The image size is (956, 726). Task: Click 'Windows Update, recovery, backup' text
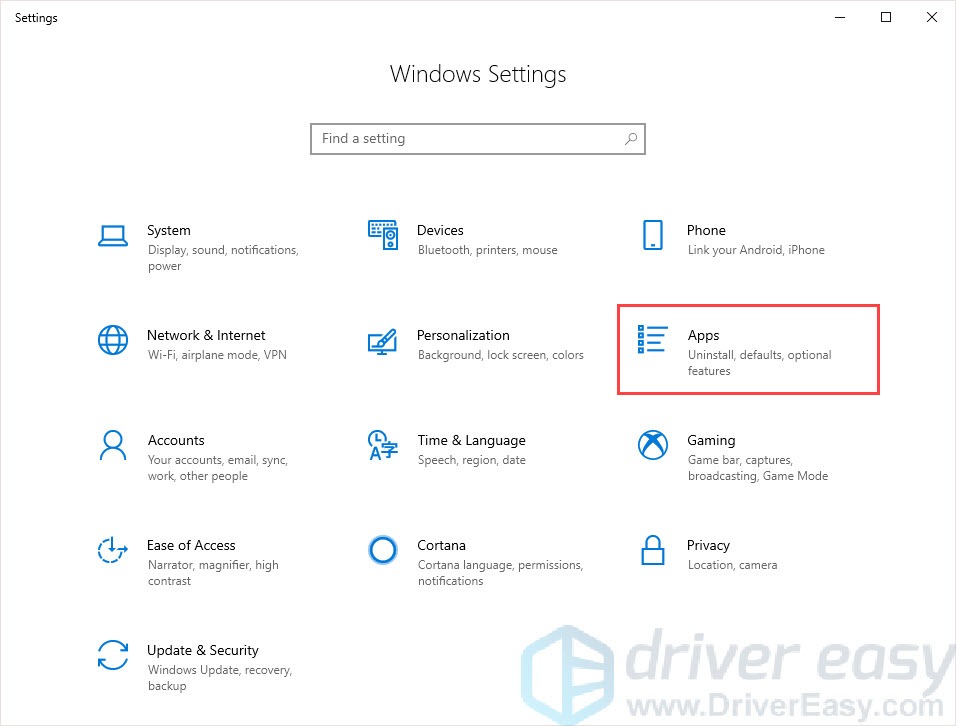click(x=220, y=677)
